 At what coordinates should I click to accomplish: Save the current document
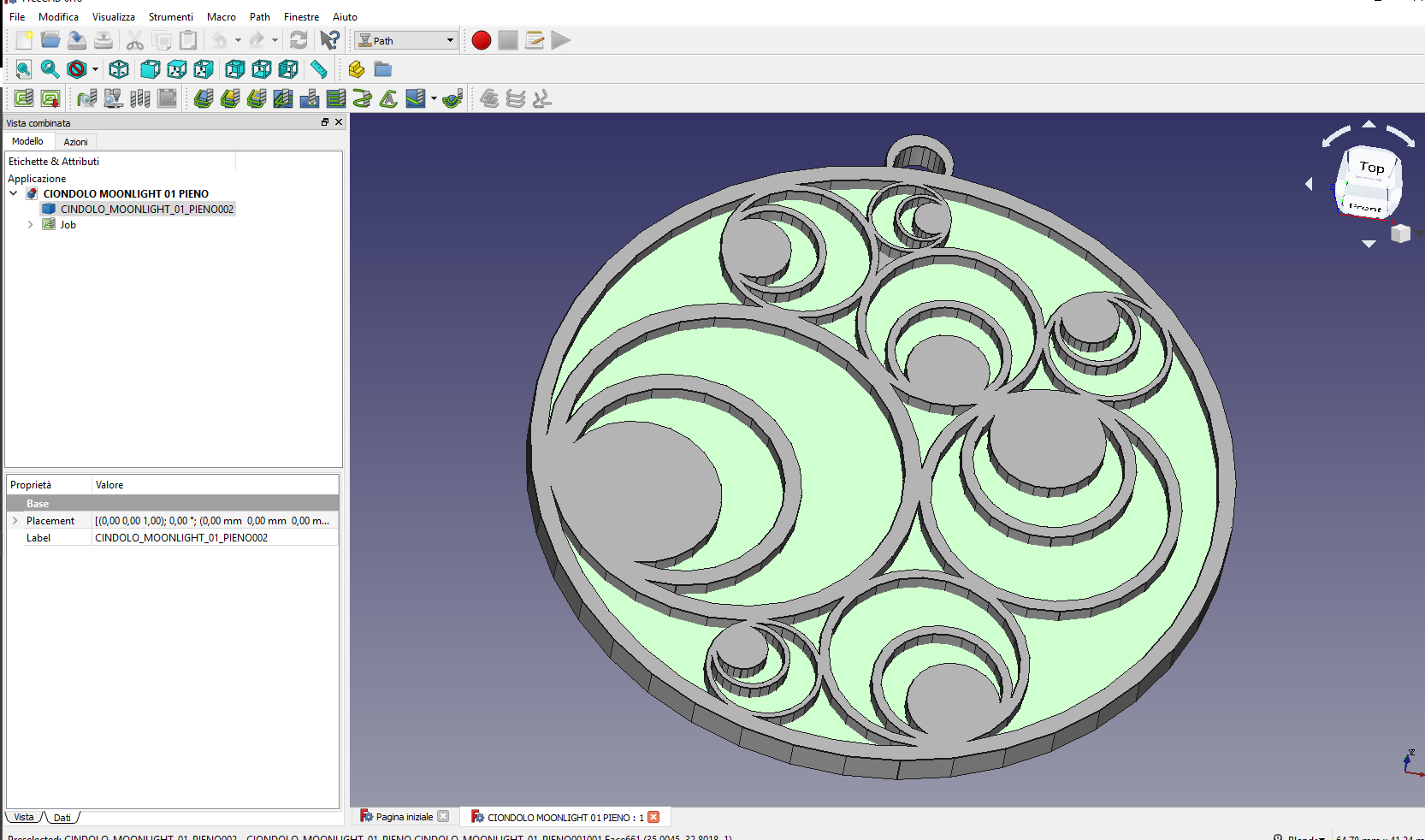coord(77,40)
